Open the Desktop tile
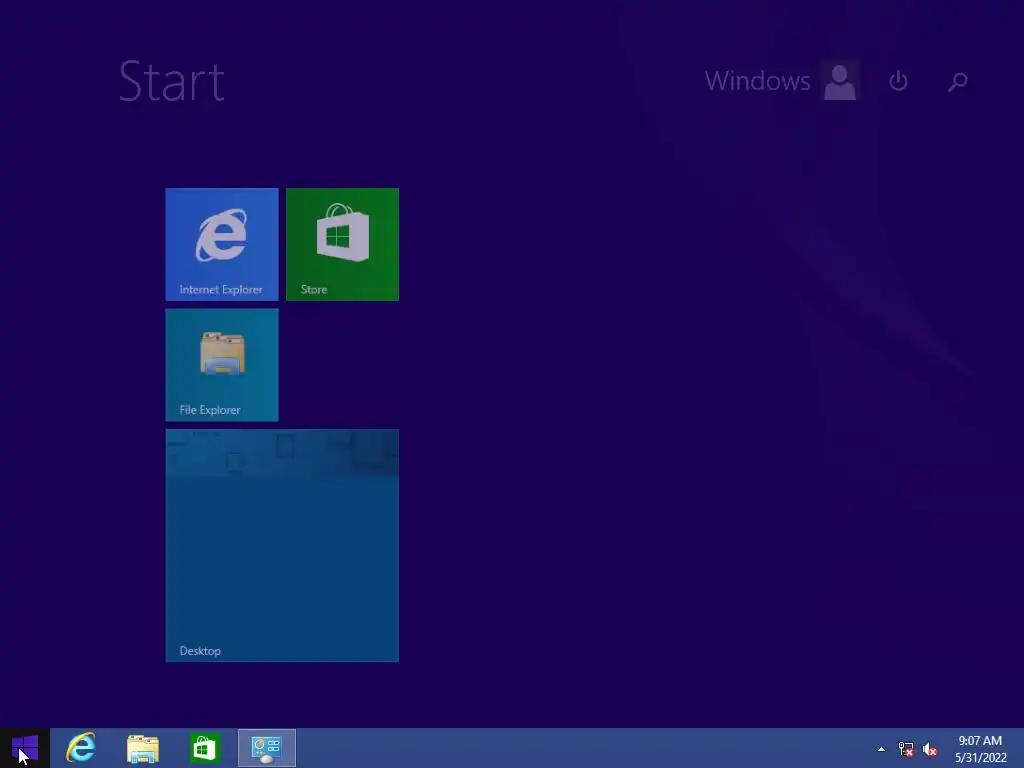Image resolution: width=1024 pixels, height=768 pixels. [282, 545]
